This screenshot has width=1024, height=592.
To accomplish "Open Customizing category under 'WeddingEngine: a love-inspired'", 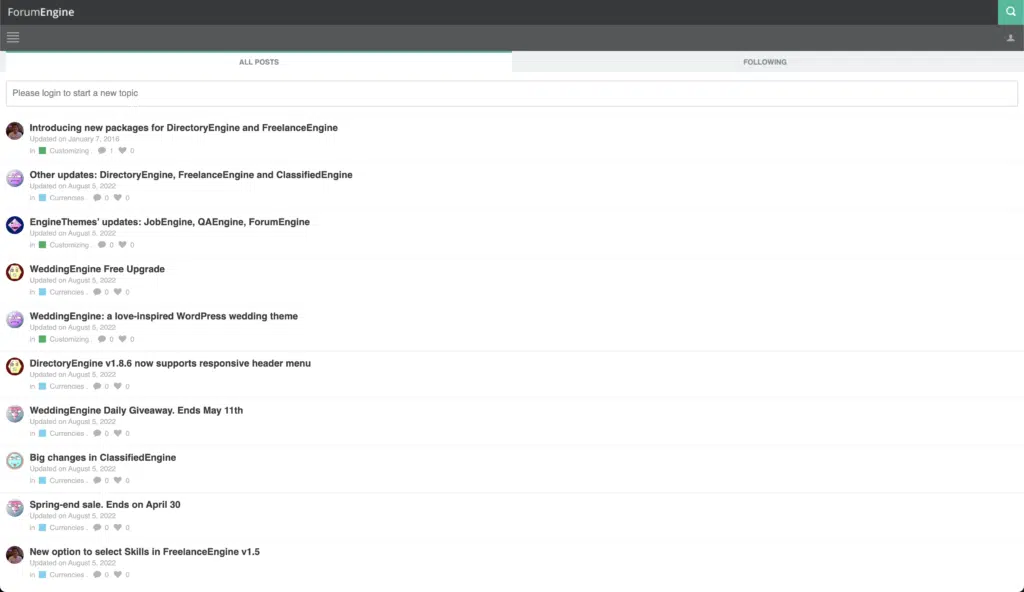I will tap(69, 339).
